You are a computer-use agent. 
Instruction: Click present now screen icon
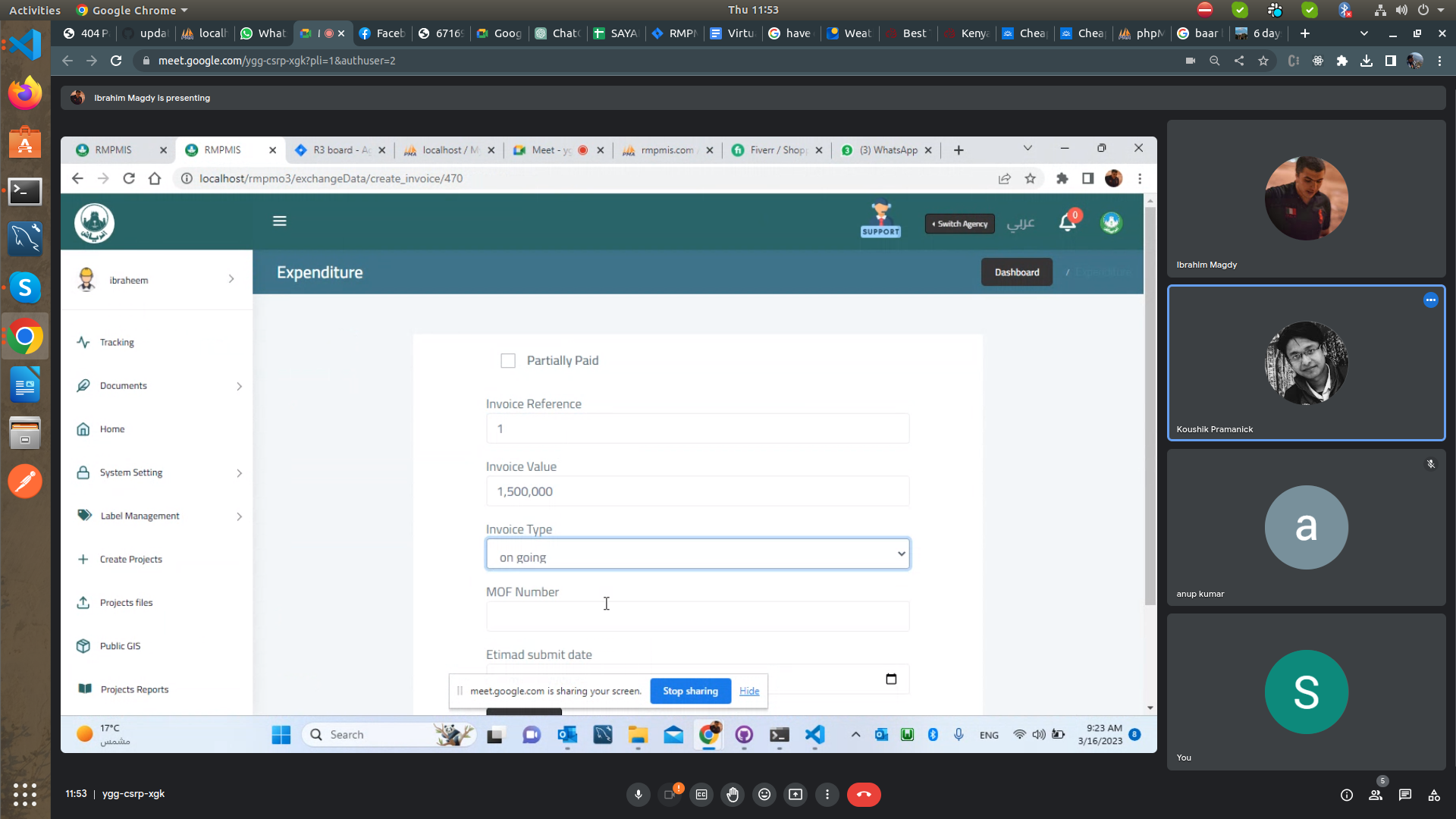[795, 795]
